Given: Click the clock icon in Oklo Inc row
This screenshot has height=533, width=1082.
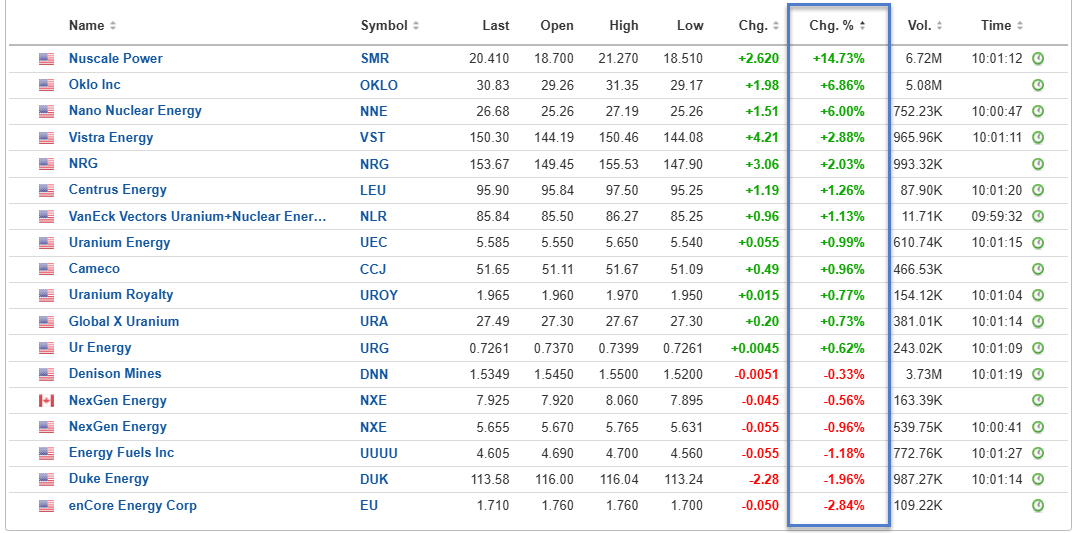Looking at the screenshot, I should [1037, 85].
